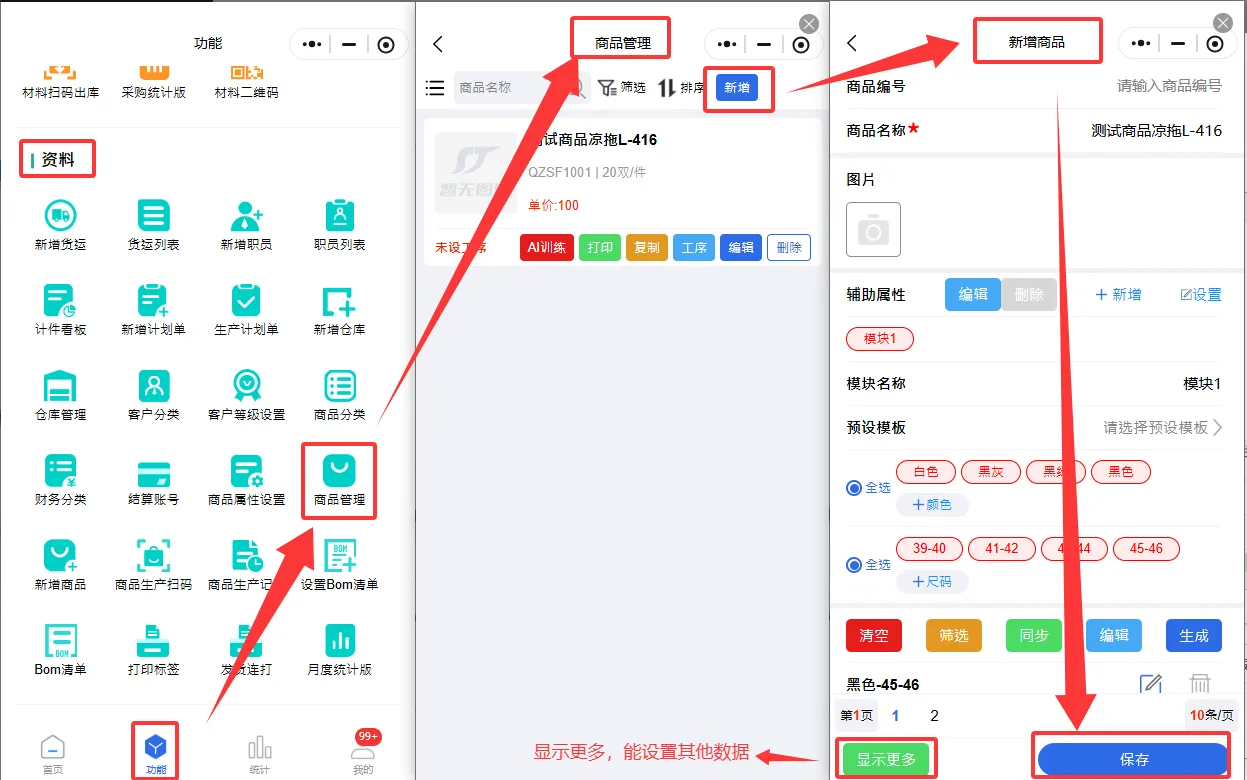Expand the 请选择预设模板 selector
The width and height of the screenshot is (1247, 780).
click(x=1162, y=428)
